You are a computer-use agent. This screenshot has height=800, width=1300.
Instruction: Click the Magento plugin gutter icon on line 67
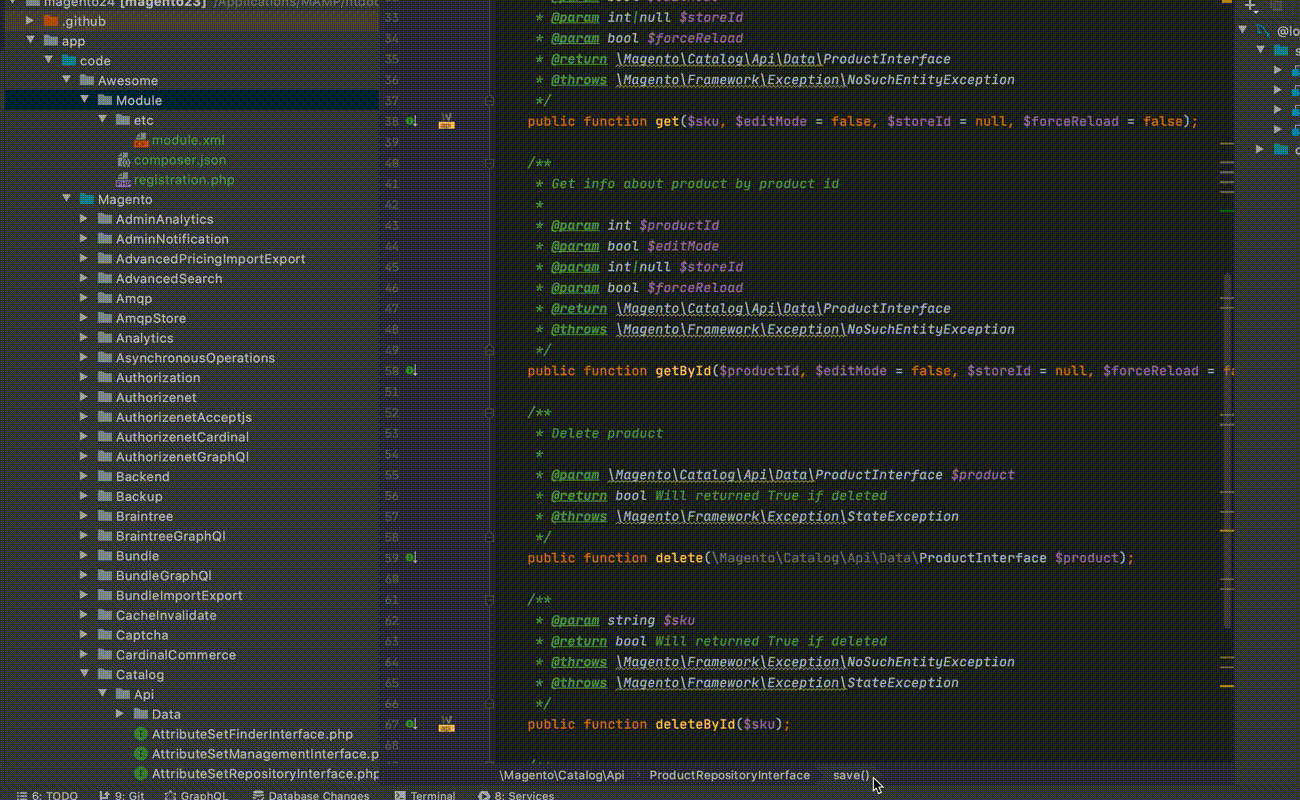tap(447, 724)
